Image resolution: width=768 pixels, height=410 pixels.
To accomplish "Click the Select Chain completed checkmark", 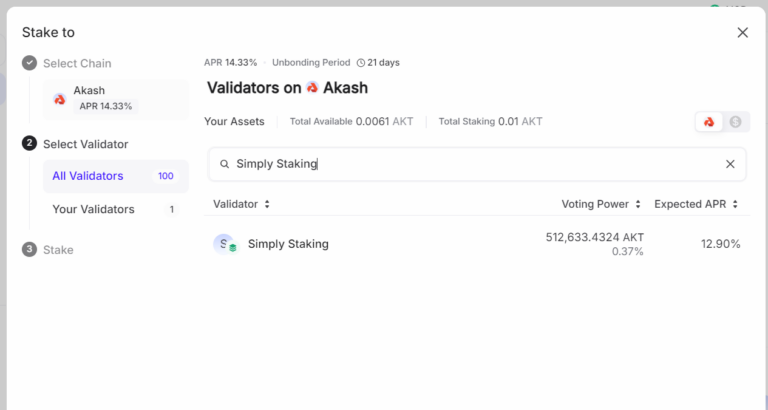I will 30,63.
